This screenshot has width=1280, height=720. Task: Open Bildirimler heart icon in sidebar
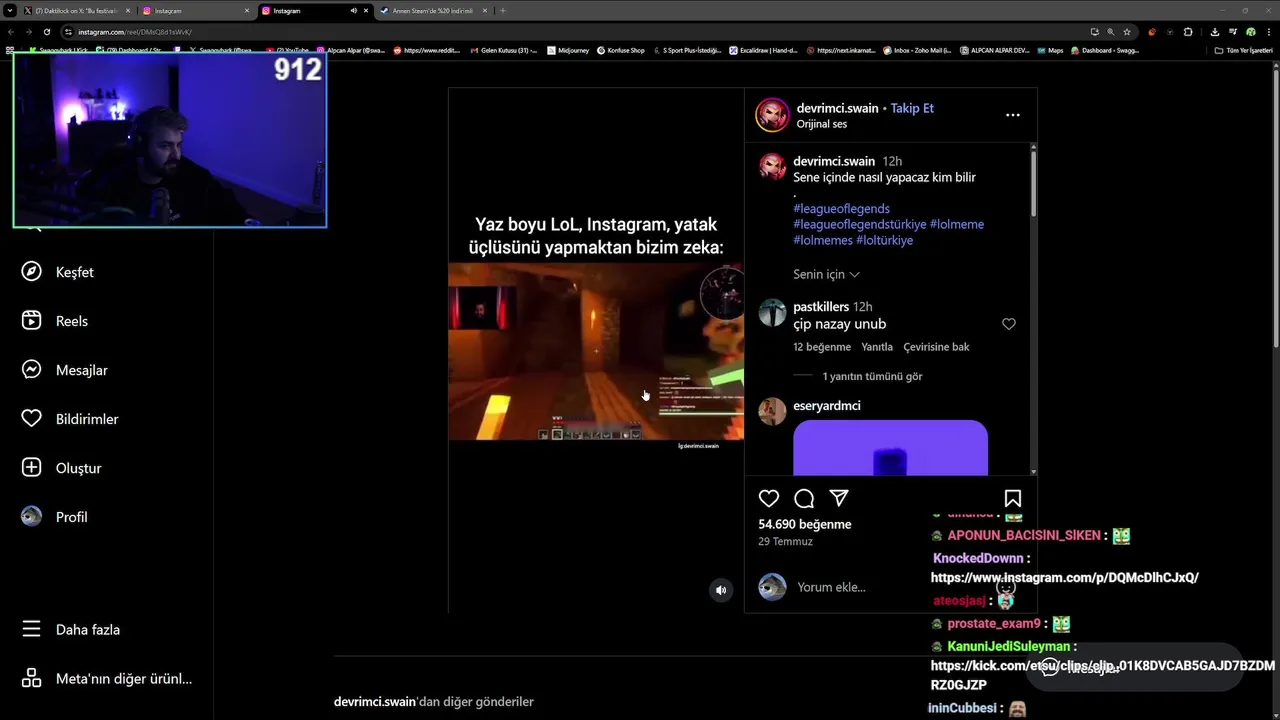point(32,419)
